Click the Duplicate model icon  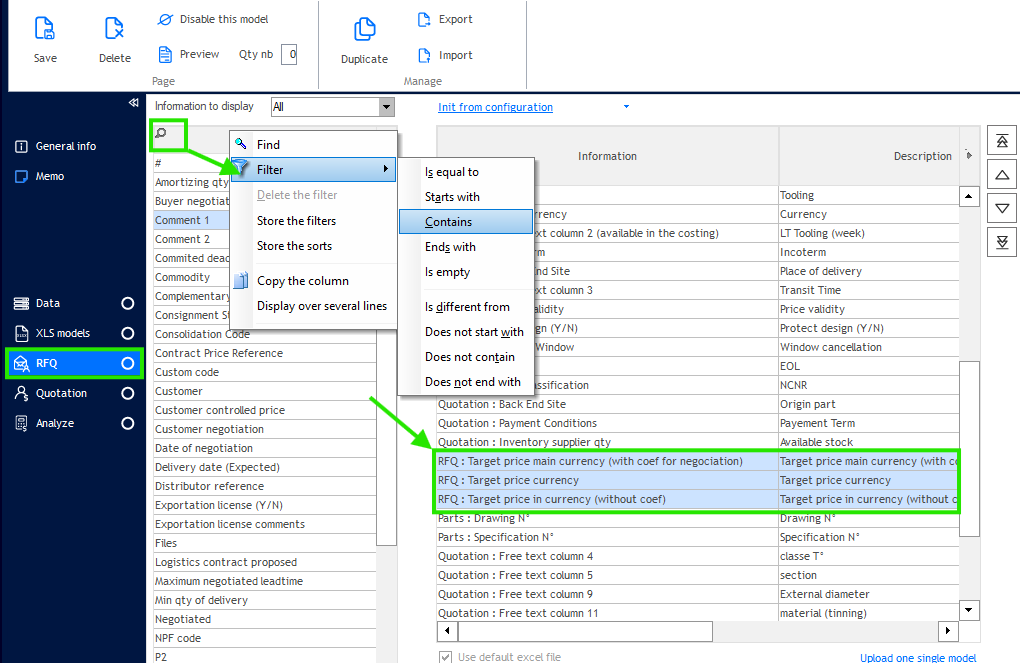point(364,30)
